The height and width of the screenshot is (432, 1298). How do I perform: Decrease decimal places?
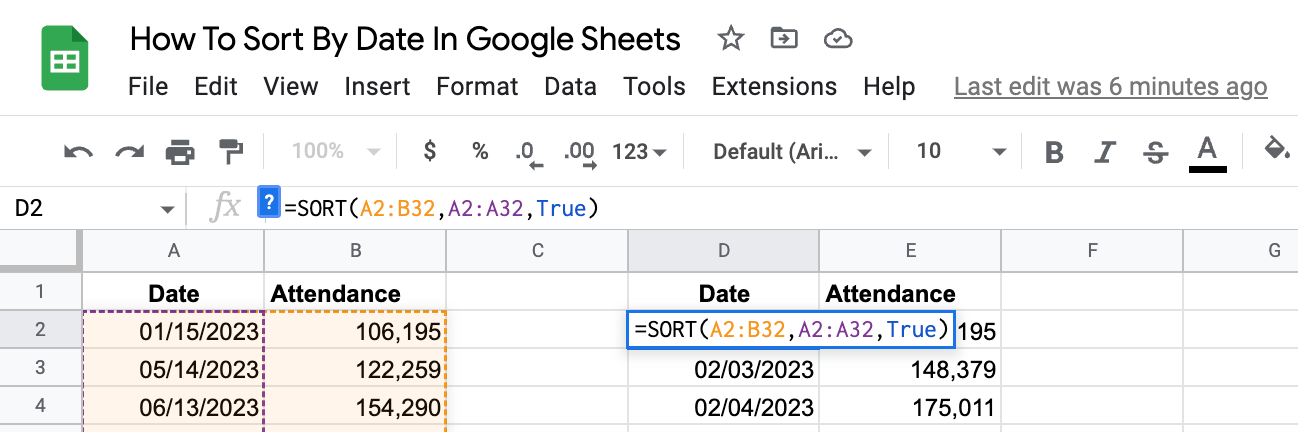coord(529,153)
